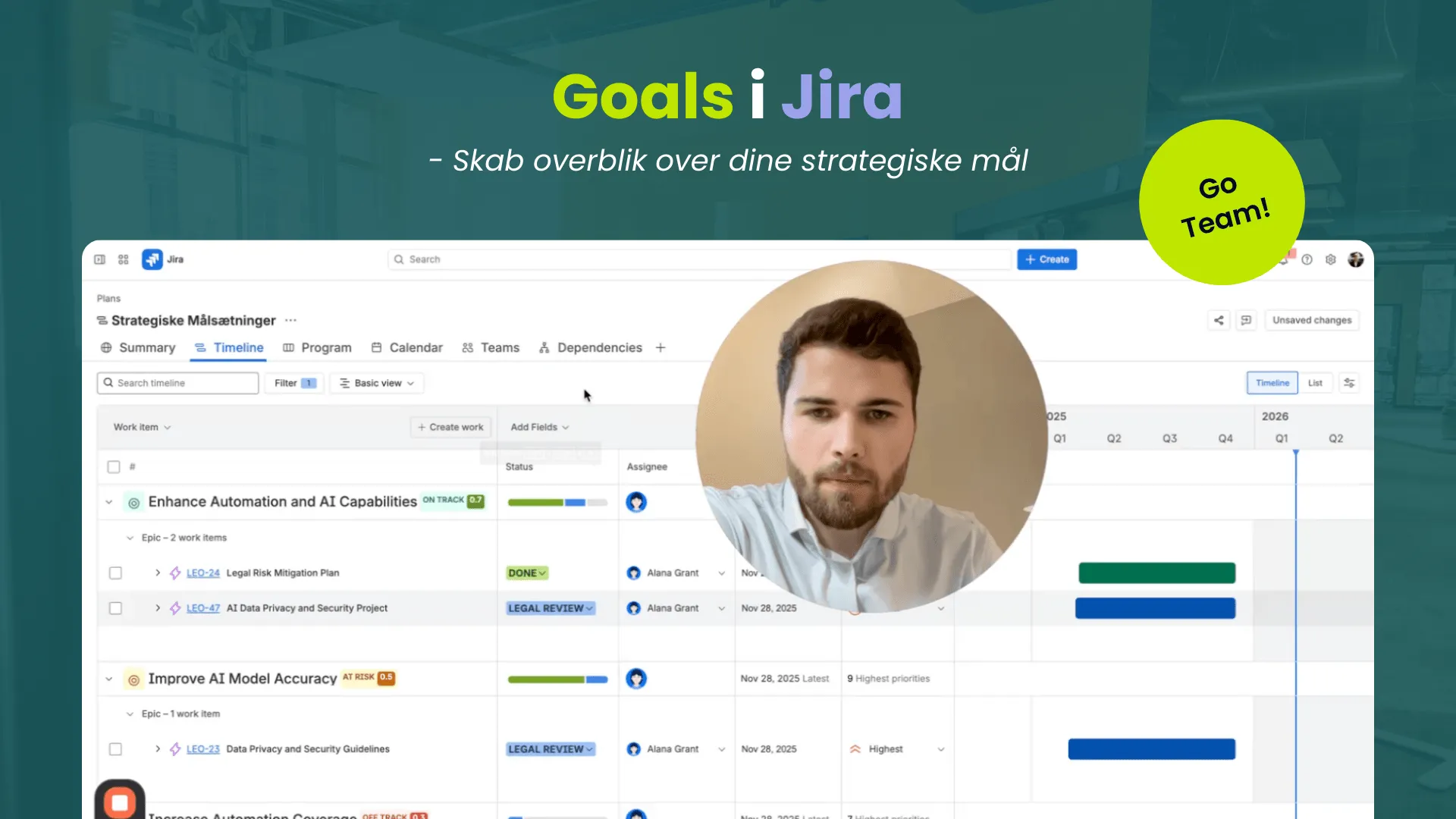Click the epic icon beside LEO-24

point(175,573)
